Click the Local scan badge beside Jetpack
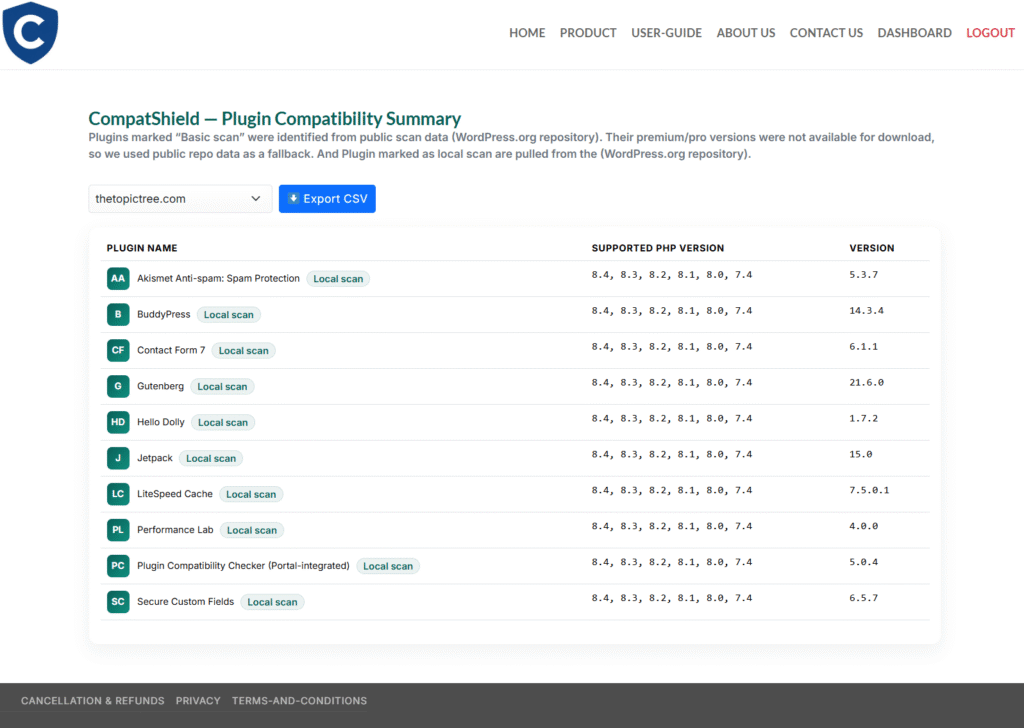This screenshot has width=1024, height=728. pos(211,458)
